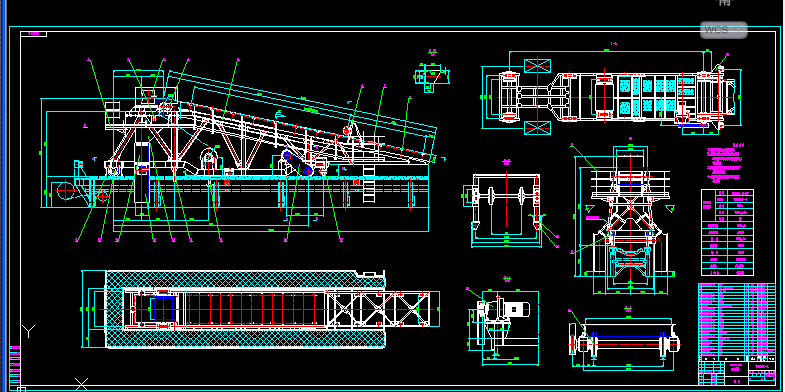
Task: Select the top plan view in the upper right
Action: [x=611, y=93]
